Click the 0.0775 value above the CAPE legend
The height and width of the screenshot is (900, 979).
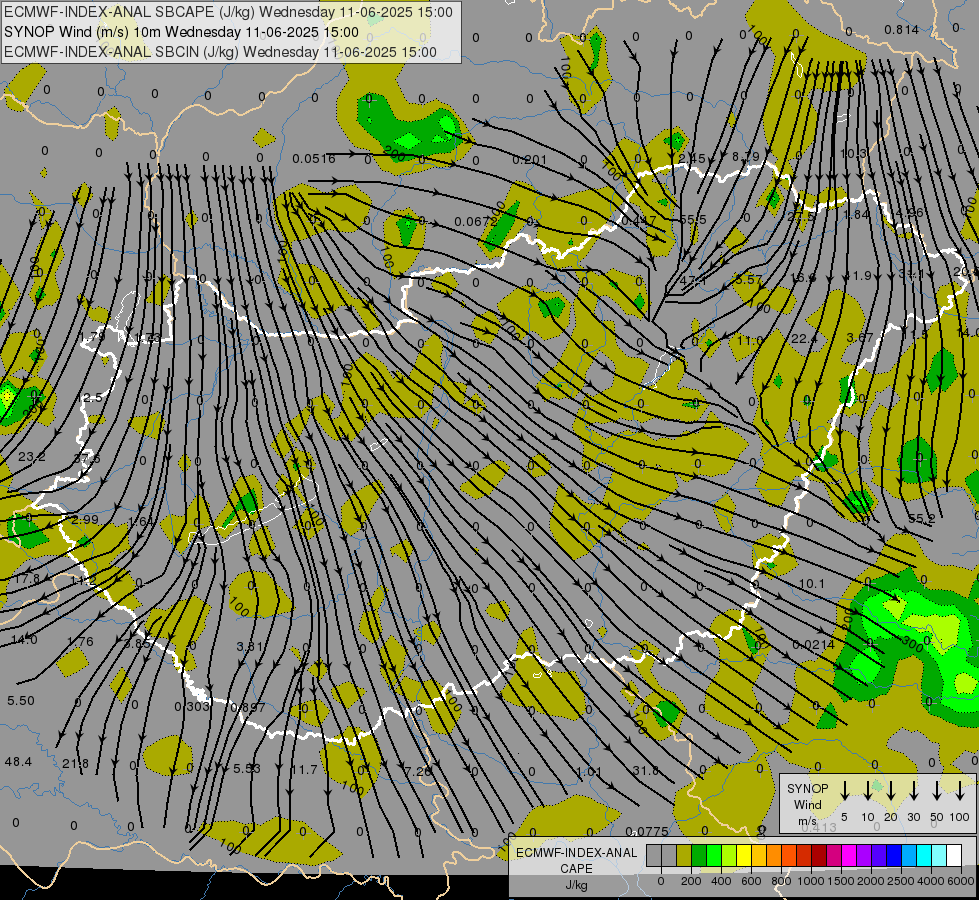[647, 831]
